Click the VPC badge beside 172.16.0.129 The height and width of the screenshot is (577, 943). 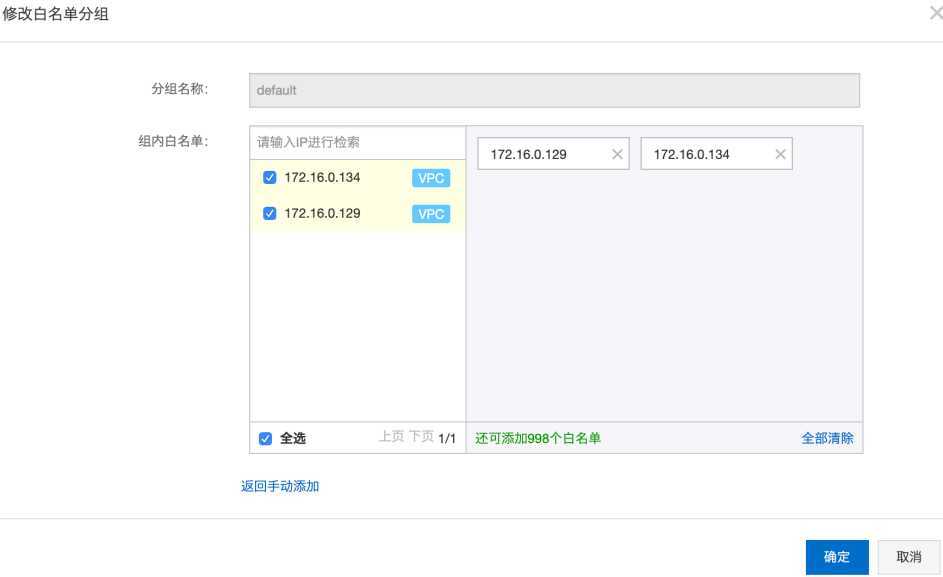(431, 214)
